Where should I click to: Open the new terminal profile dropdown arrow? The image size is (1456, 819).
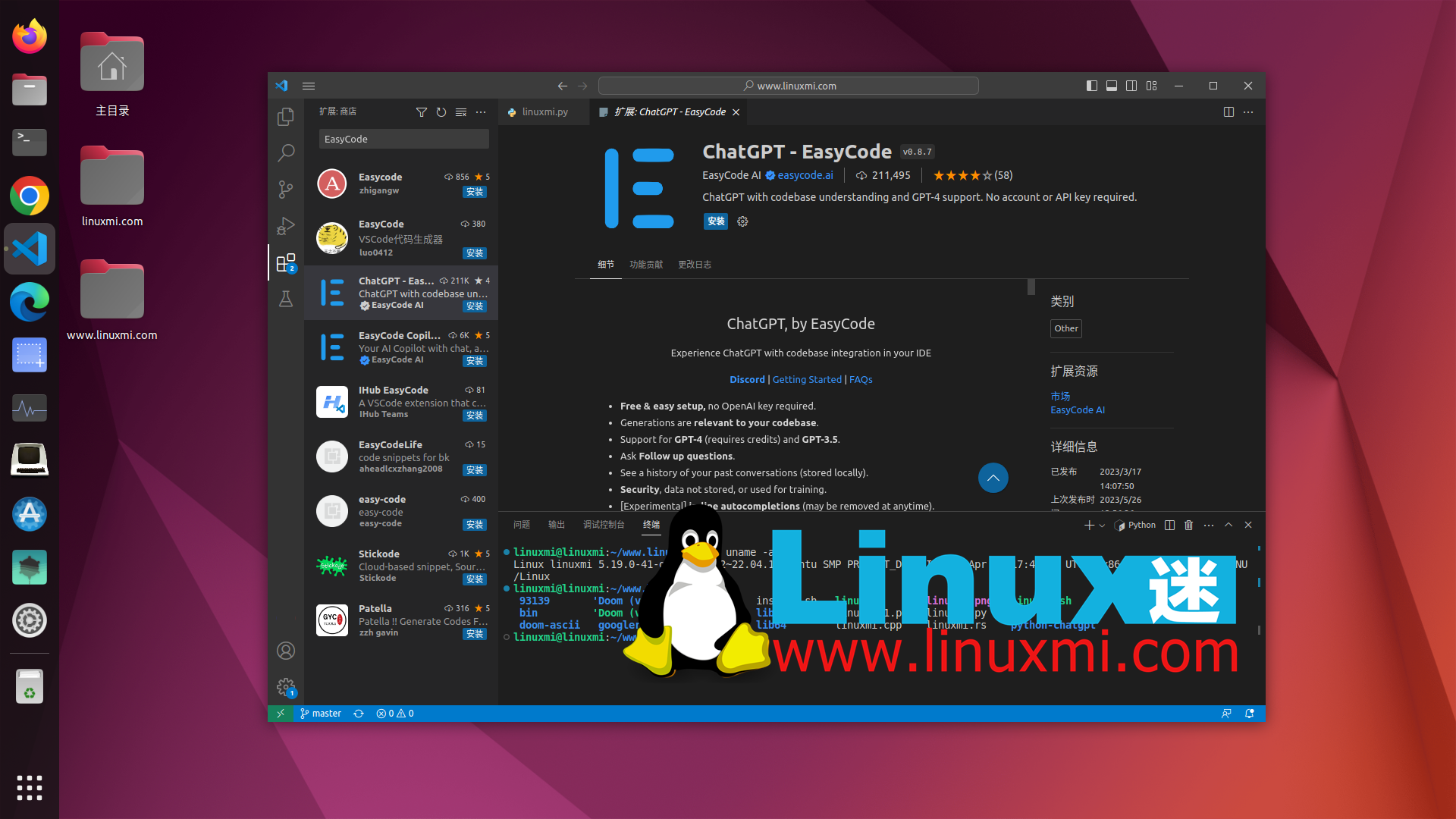click(x=1101, y=525)
